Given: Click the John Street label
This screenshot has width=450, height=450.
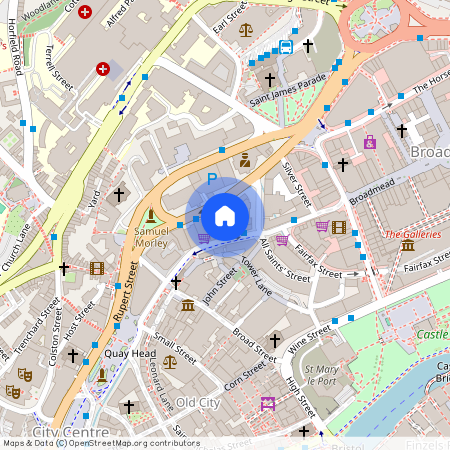Looking at the screenshot, I should 220,287.
